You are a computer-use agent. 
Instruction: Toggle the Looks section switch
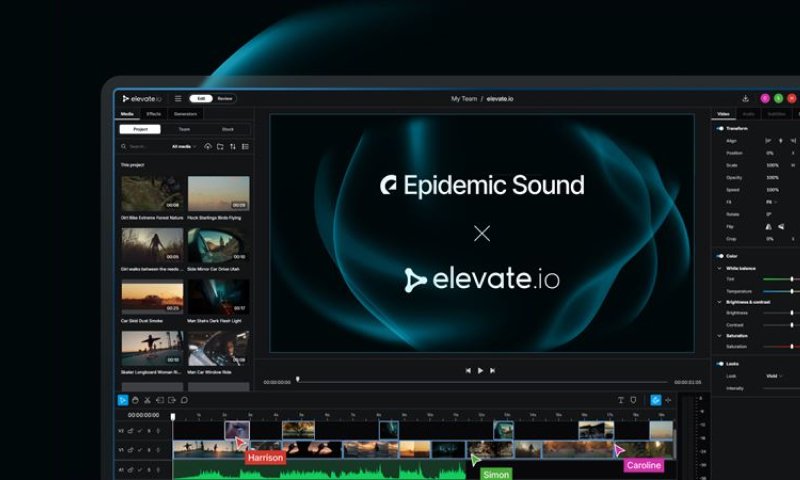(x=720, y=364)
